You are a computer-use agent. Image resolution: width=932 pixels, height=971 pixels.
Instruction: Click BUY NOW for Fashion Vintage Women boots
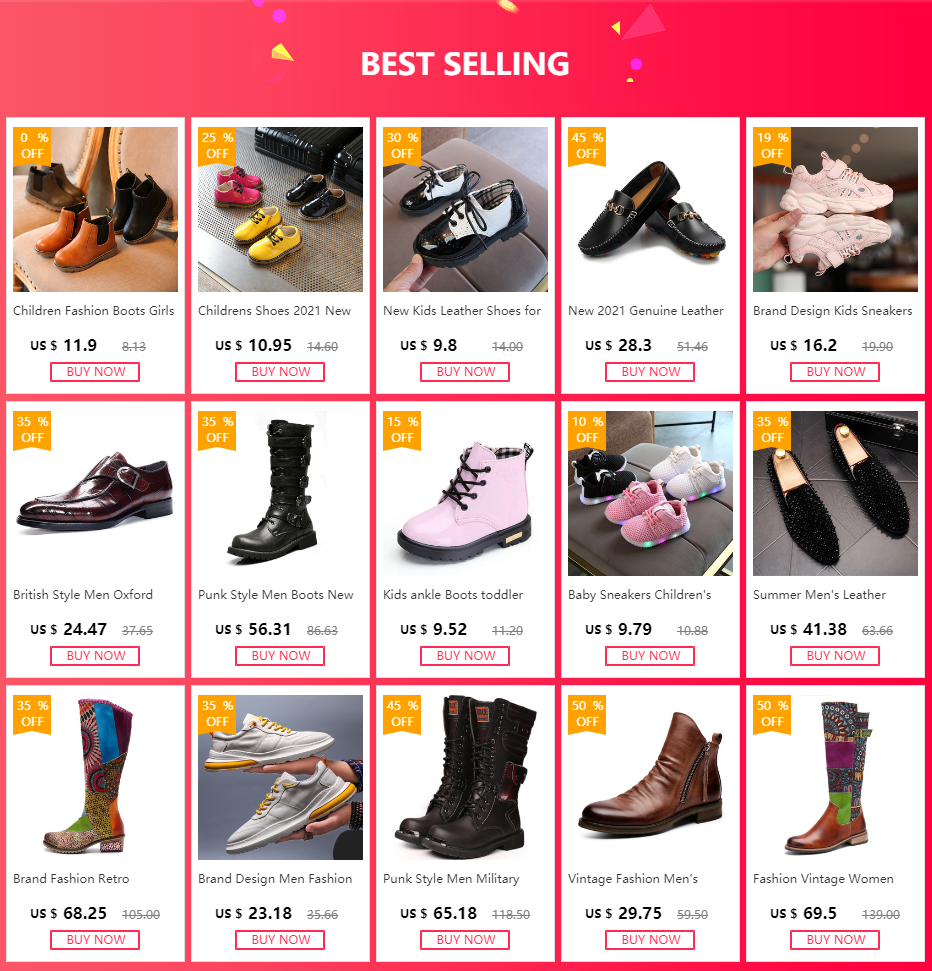[835, 939]
